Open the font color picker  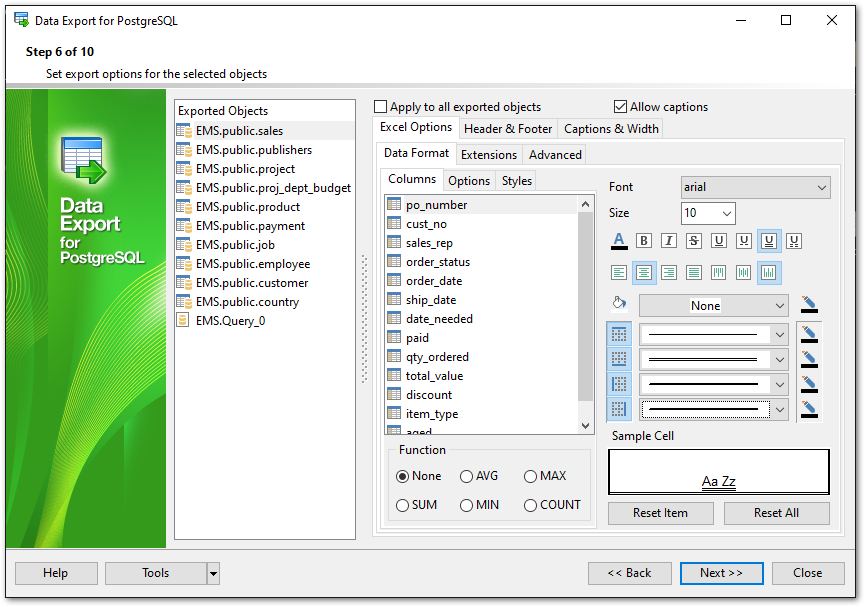coord(619,241)
